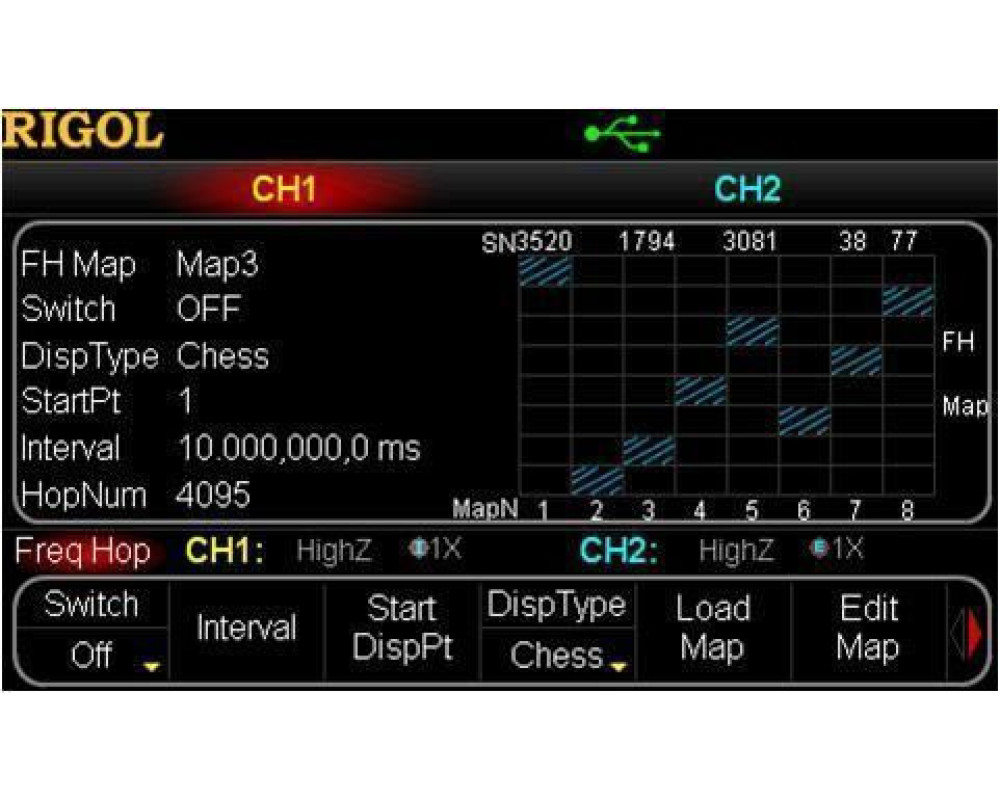This screenshot has height=800, width=1000.
Task: Select the hatched cell in column 8
Action: 908,301
